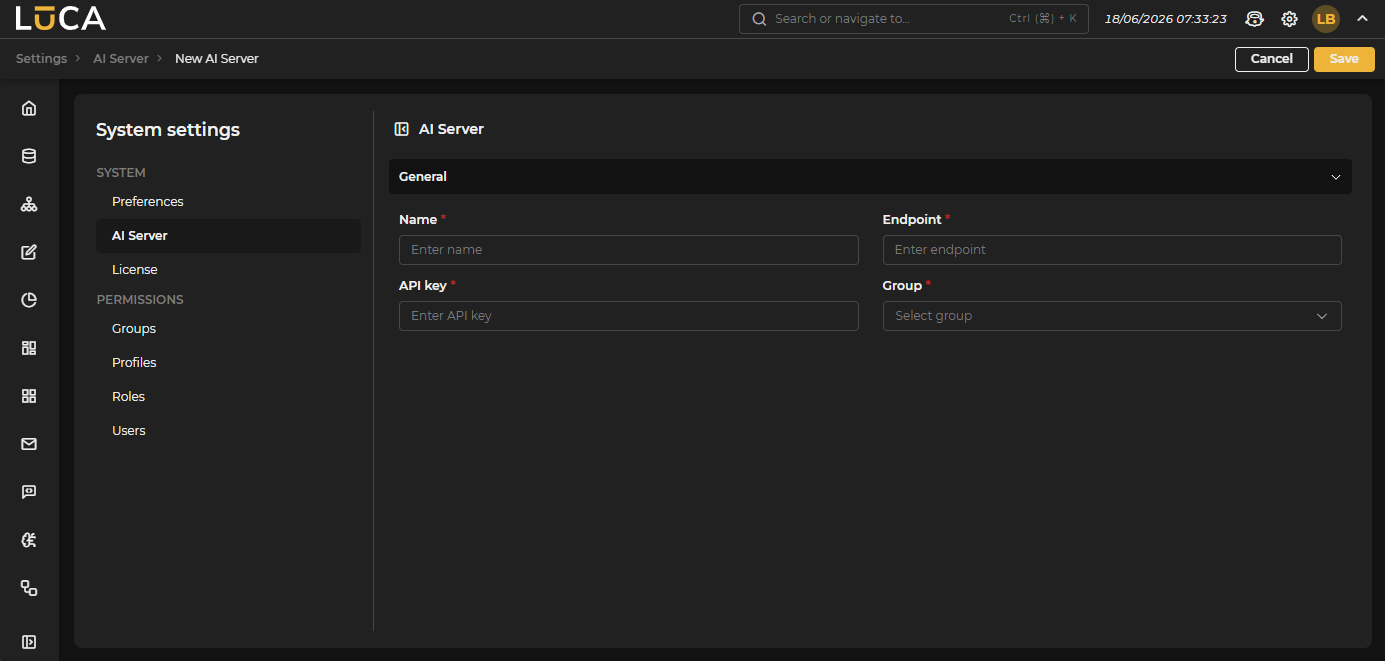Click the Cancel button

pos(1272,59)
